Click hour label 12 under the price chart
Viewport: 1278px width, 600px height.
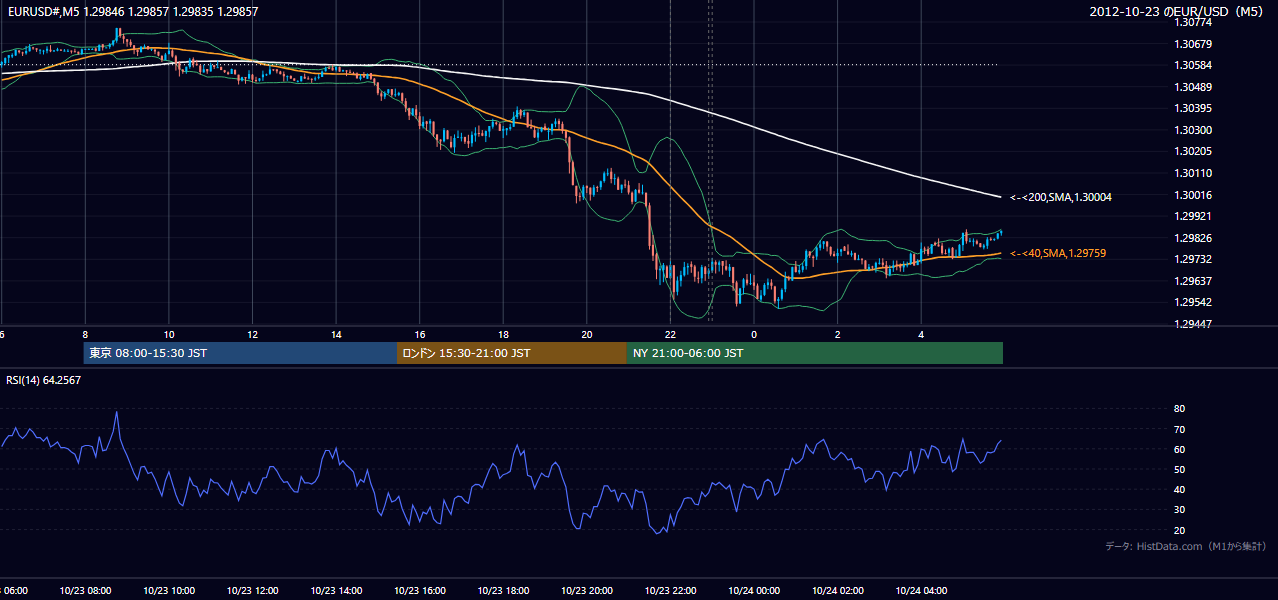[253, 334]
